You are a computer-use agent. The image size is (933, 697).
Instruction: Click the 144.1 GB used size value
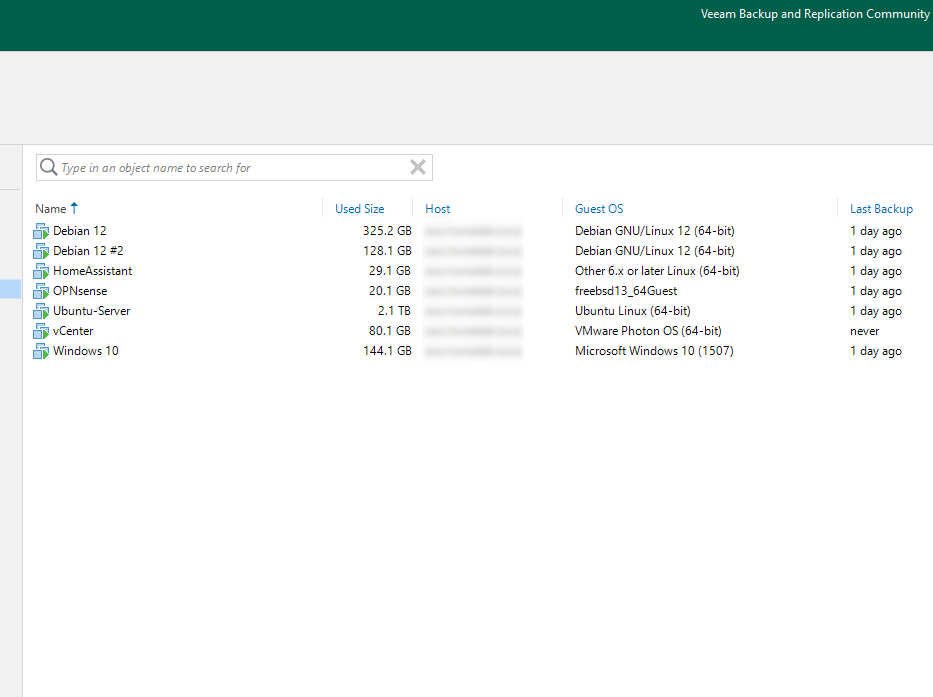(387, 351)
